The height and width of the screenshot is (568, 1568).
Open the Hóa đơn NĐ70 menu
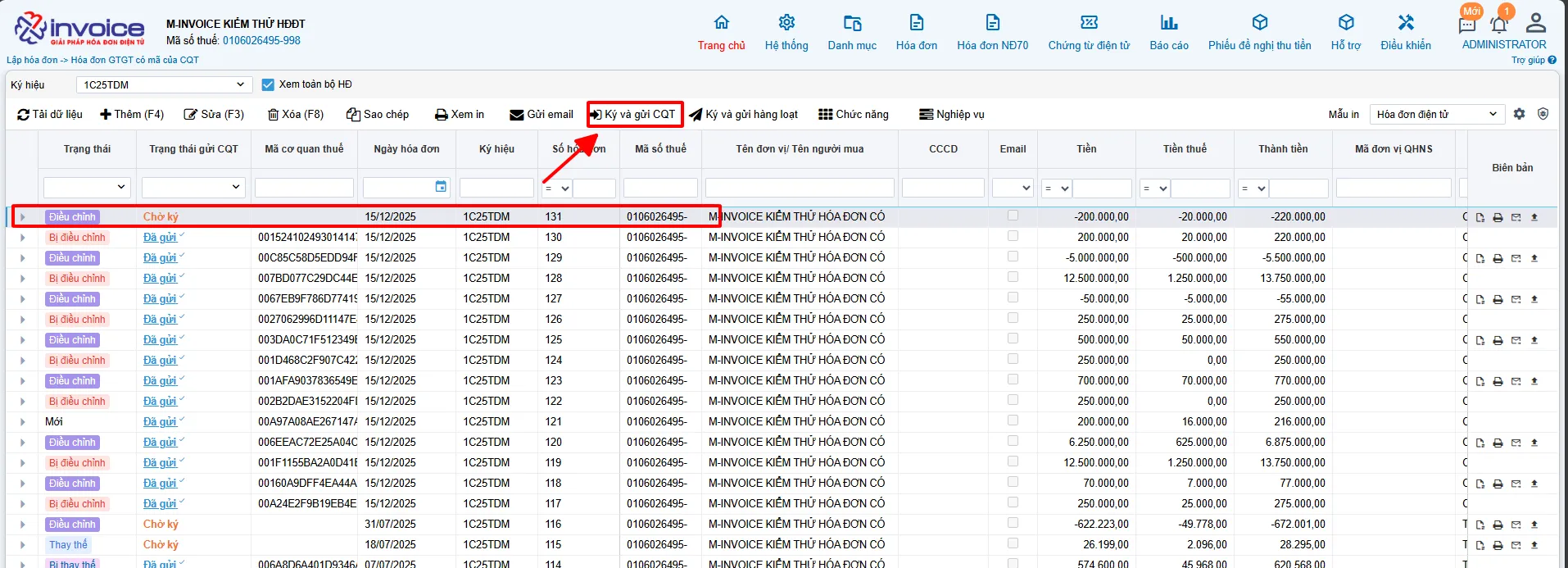(992, 33)
